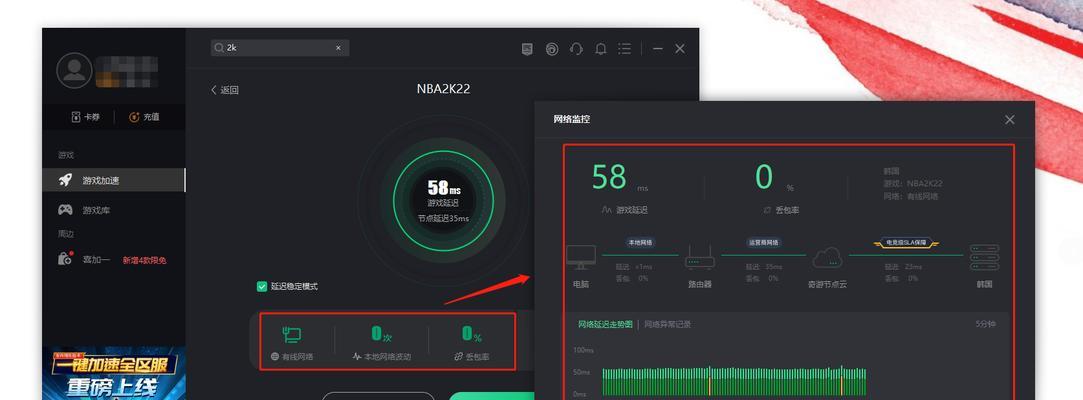Open the 一键加速全区服 banner

pos(114,373)
